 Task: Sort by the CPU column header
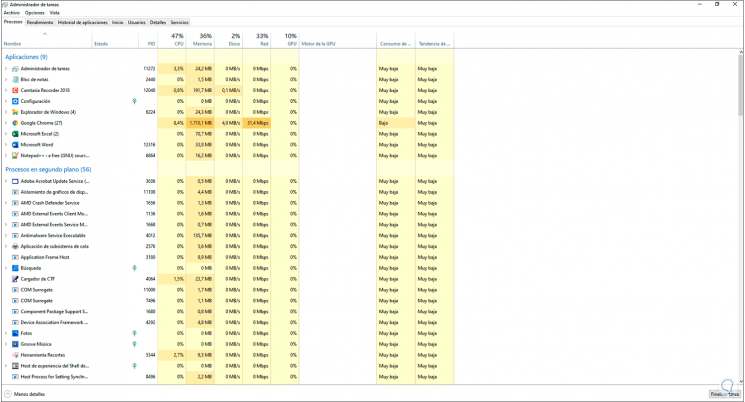[172, 39]
